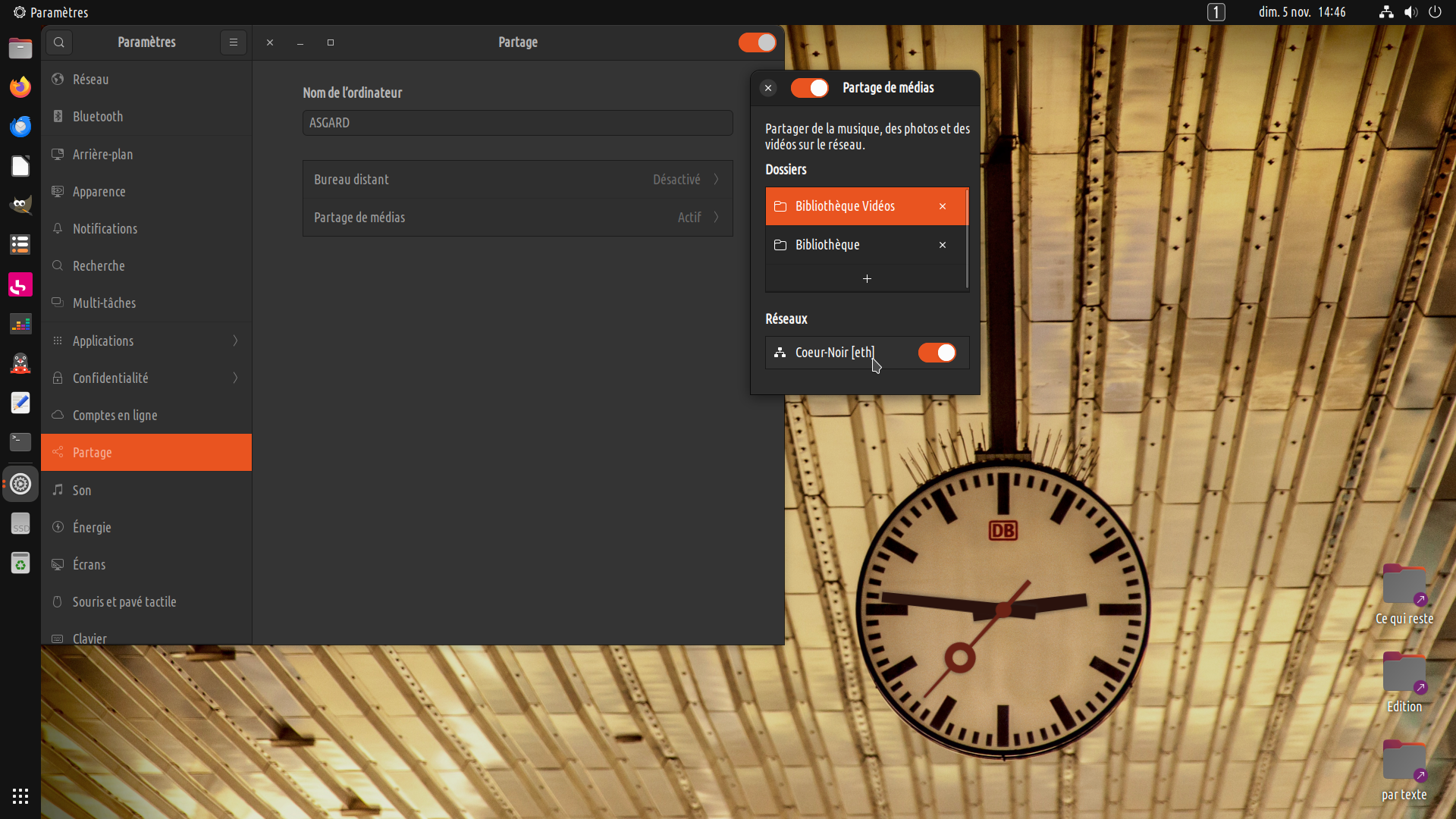This screenshot has height=819, width=1456.
Task: Show applications grid in the dock
Action: [20, 795]
